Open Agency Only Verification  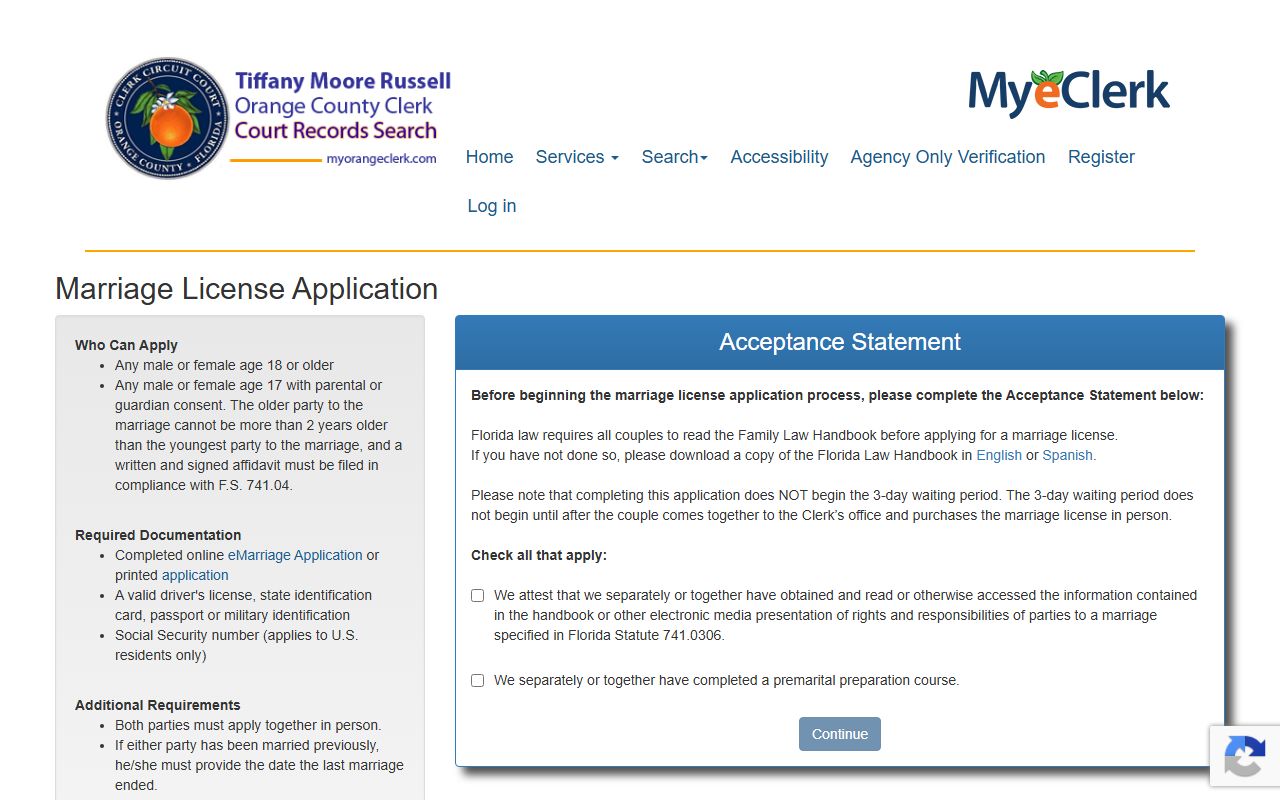click(x=948, y=157)
